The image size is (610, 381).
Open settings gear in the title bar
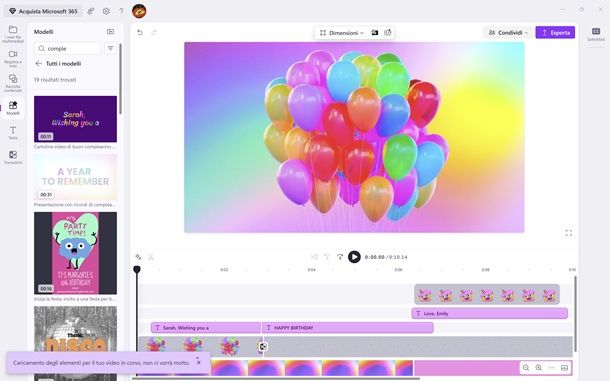tap(106, 11)
